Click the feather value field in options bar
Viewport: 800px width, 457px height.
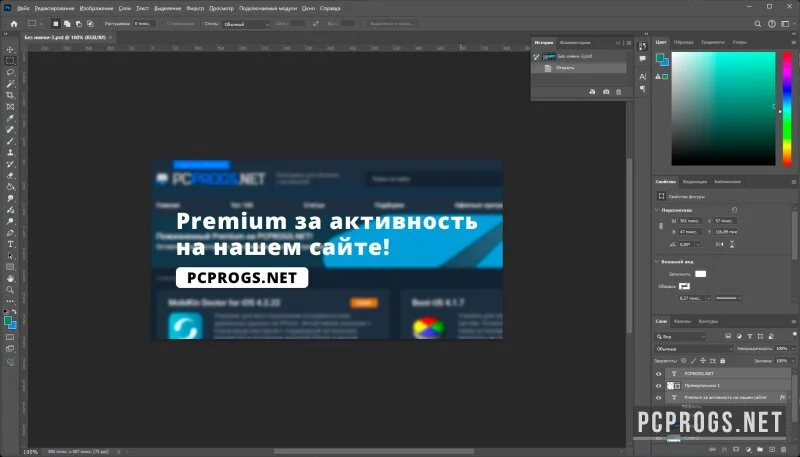coord(144,24)
